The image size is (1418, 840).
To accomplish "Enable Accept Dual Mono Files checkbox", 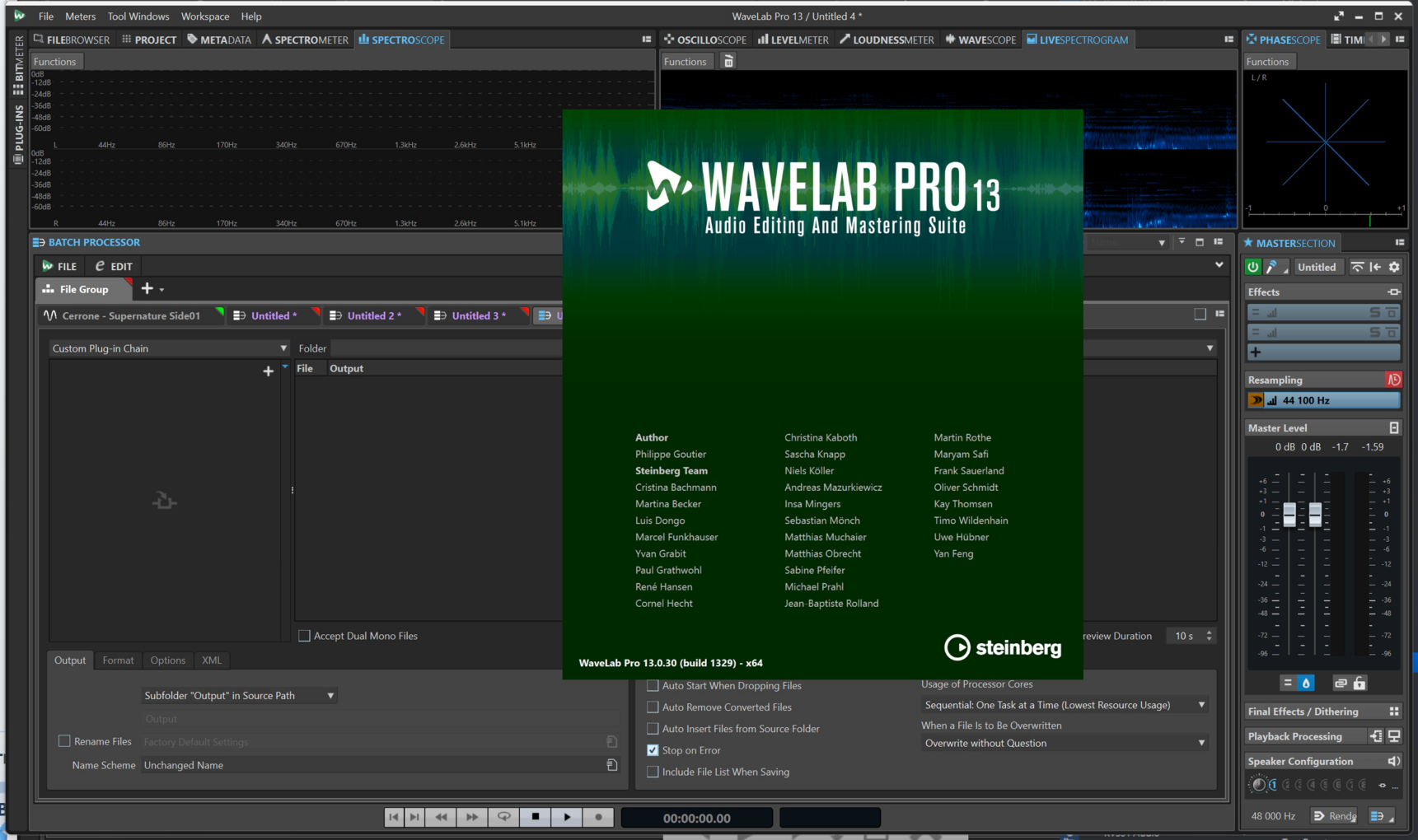I will point(305,636).
